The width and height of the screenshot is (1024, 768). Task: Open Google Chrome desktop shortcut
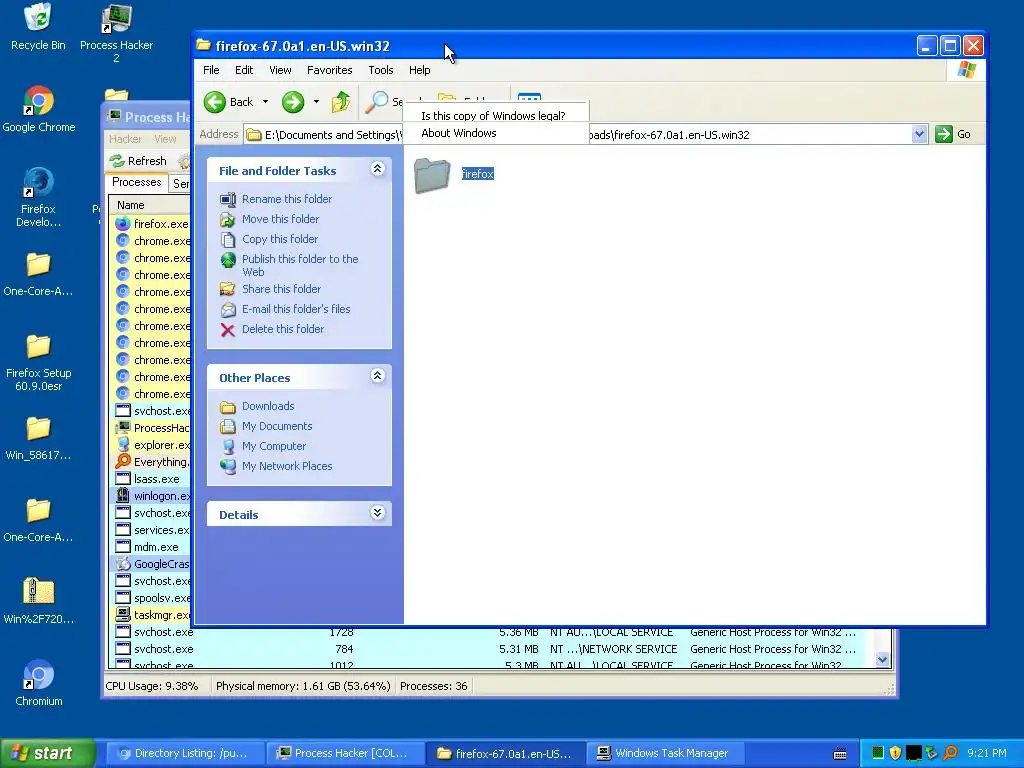(x=39, y=109)
